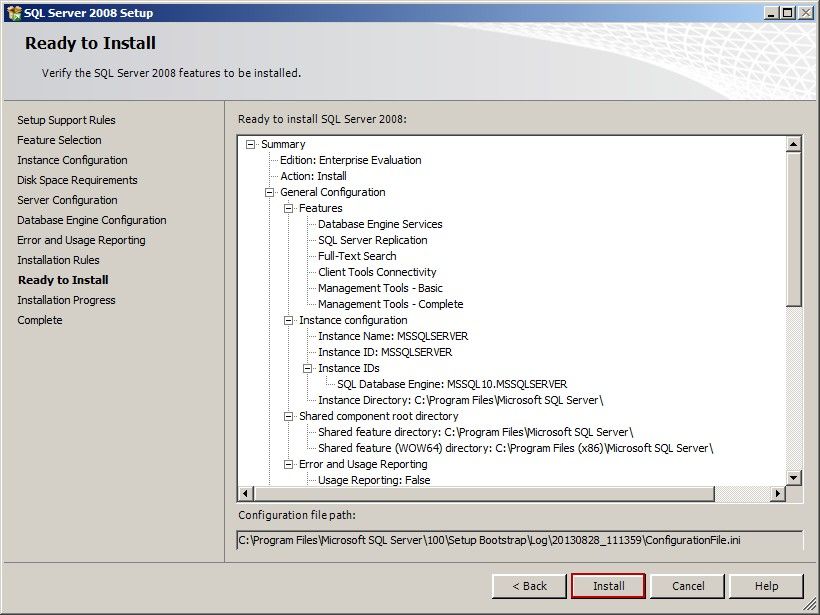
Task: Select General Configuration label
Action: pos(333,192)
